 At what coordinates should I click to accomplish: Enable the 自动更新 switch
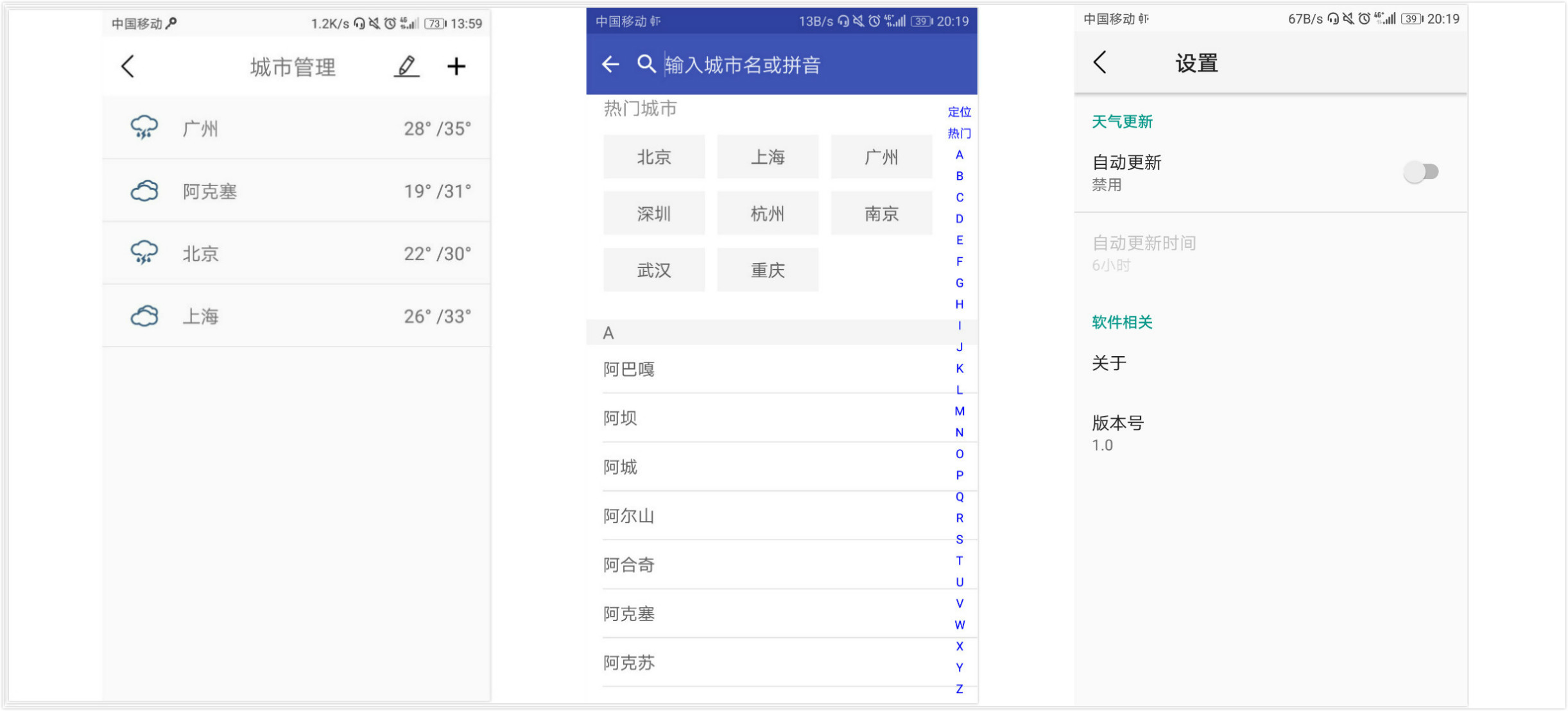click(x=1420, y=172)
